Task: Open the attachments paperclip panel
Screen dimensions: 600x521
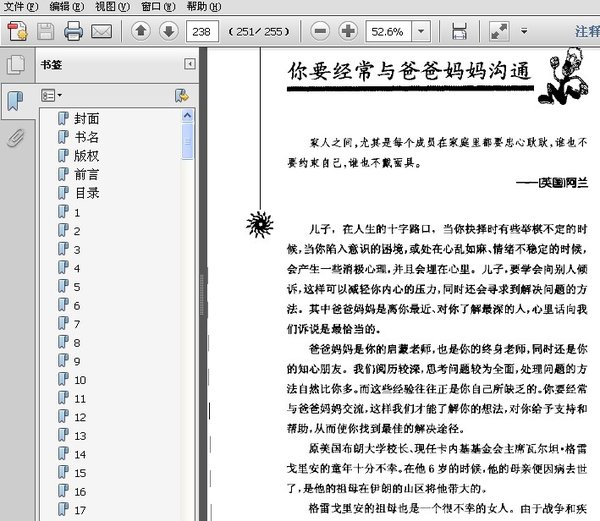Action: [x=15, y=138]
